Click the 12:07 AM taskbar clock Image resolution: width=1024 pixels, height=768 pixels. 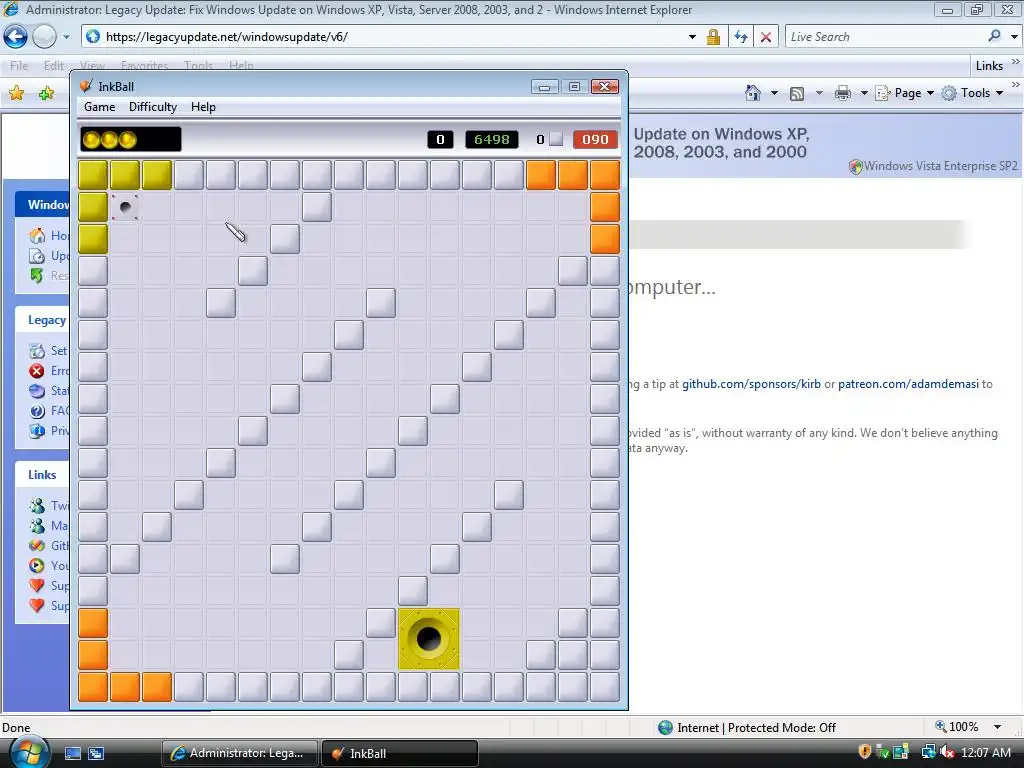point(985,752)
